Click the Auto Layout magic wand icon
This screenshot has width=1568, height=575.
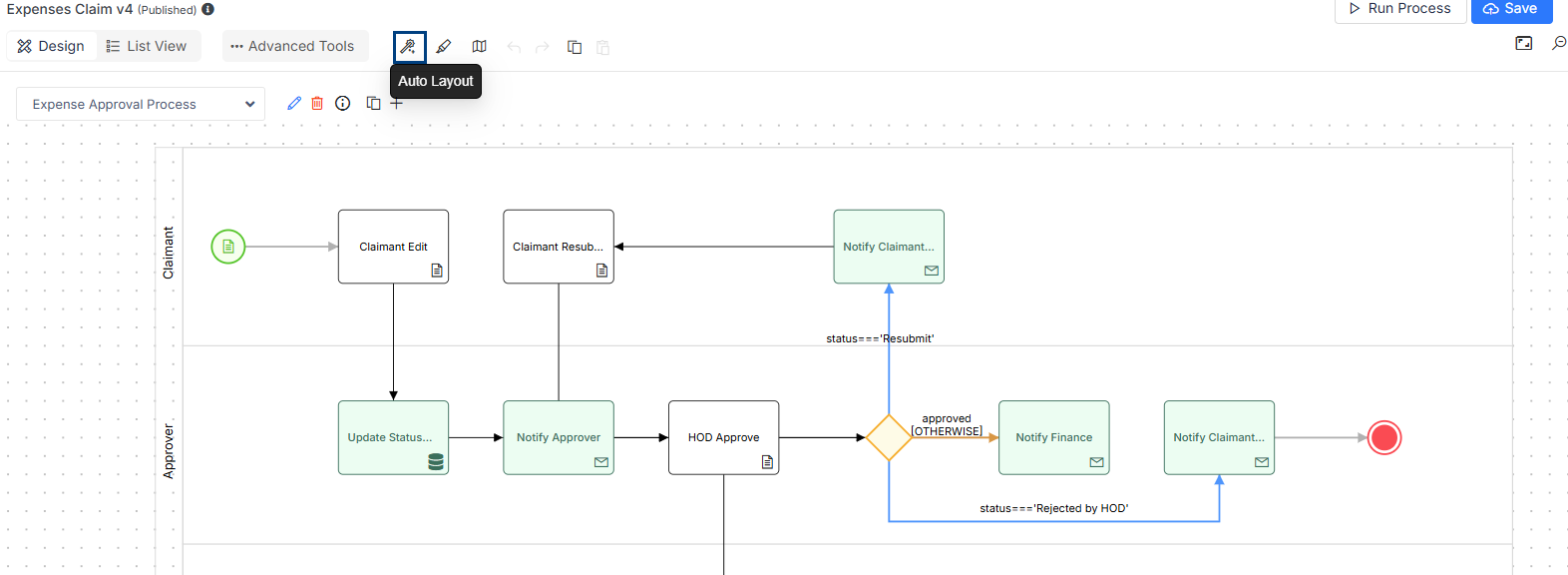click(x=409, y=47)
